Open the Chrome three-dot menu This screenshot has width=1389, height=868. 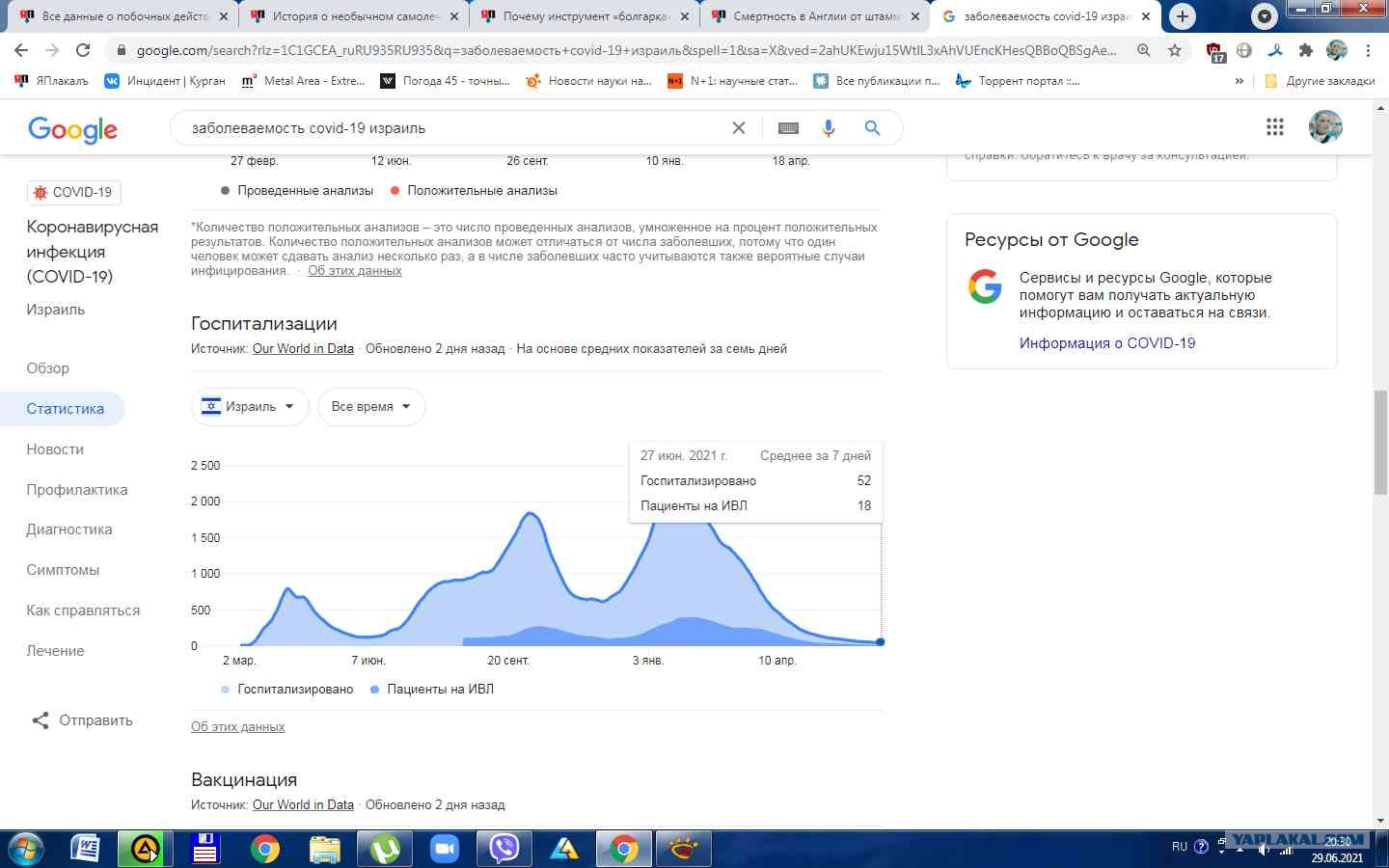[x=1368, y=50]
